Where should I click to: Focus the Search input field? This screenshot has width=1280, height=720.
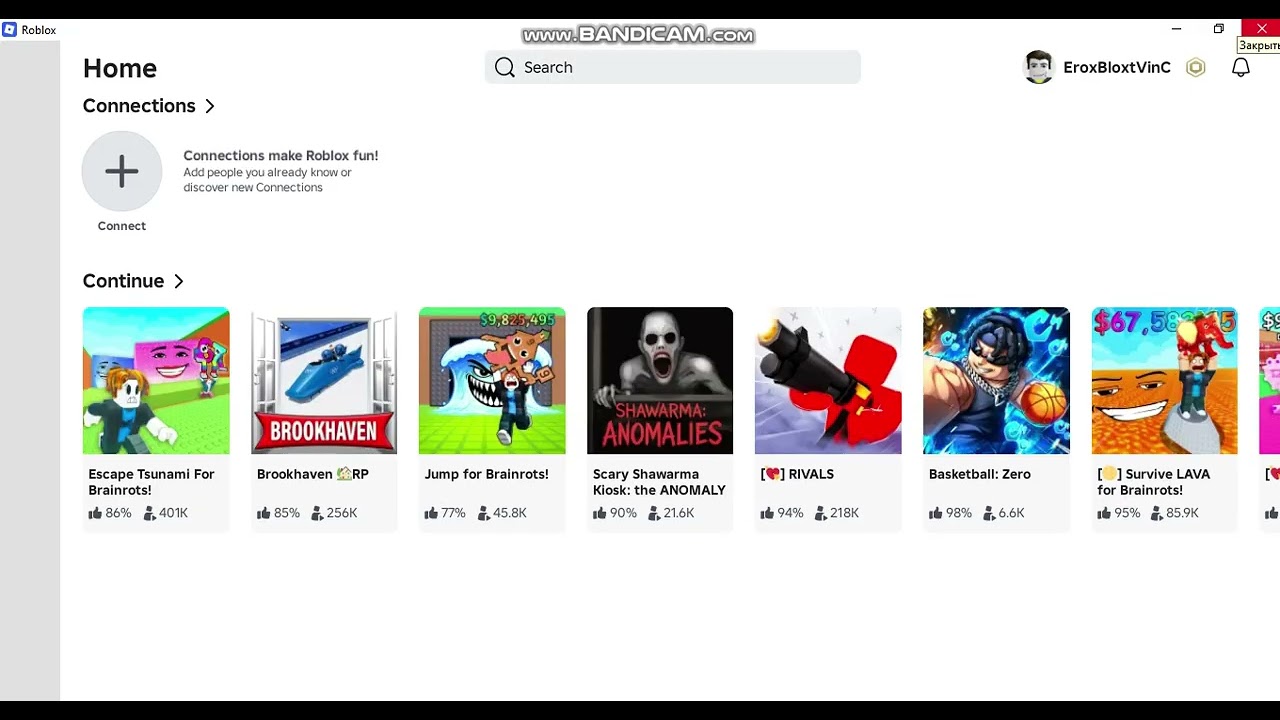coord(673,67)
